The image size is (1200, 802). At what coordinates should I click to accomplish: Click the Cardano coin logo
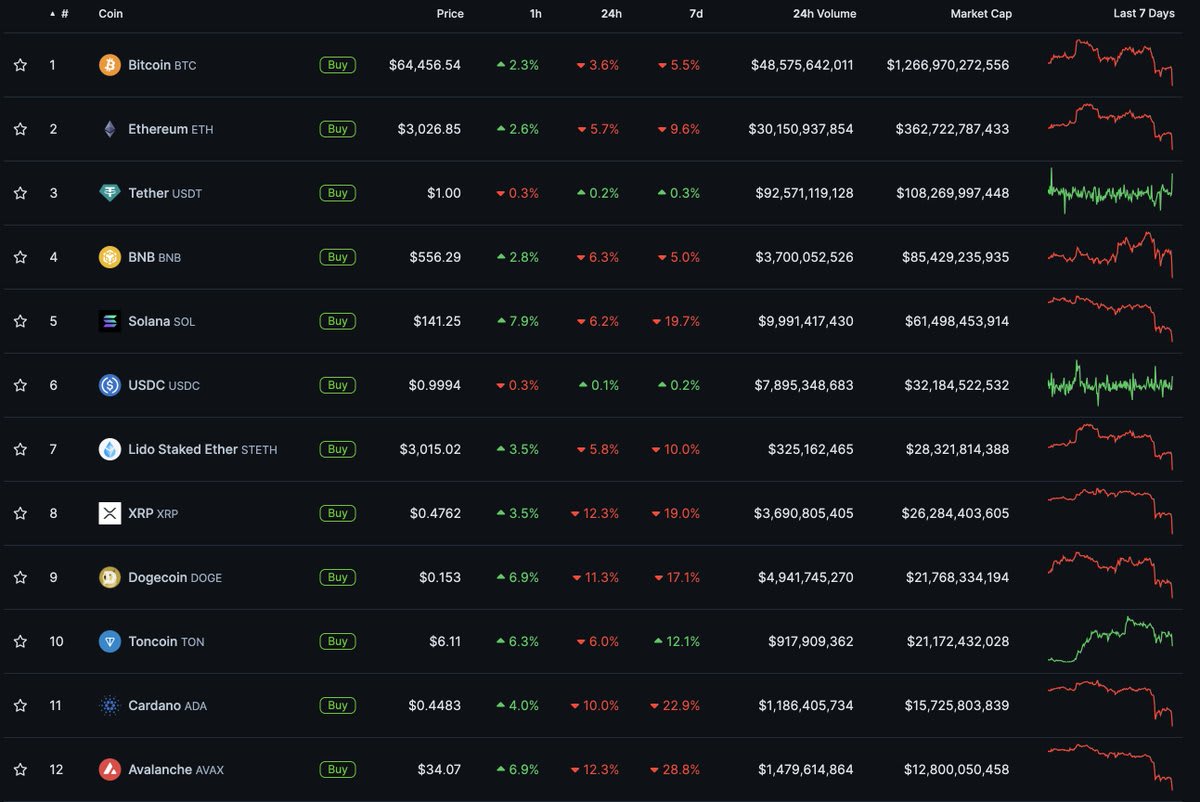[110, 705]
